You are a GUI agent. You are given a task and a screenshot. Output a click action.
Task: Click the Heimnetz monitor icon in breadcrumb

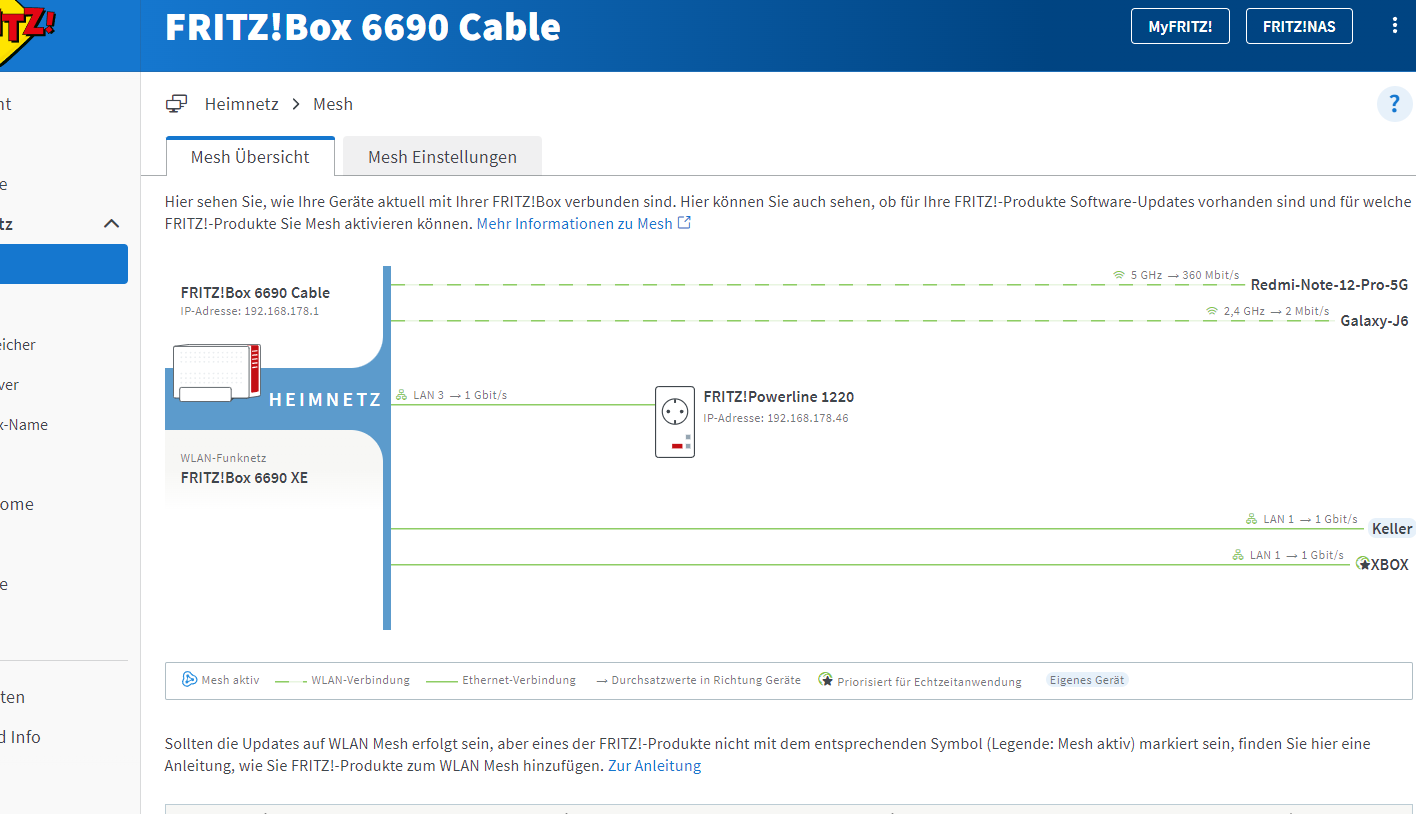click(x=177, y=104)
